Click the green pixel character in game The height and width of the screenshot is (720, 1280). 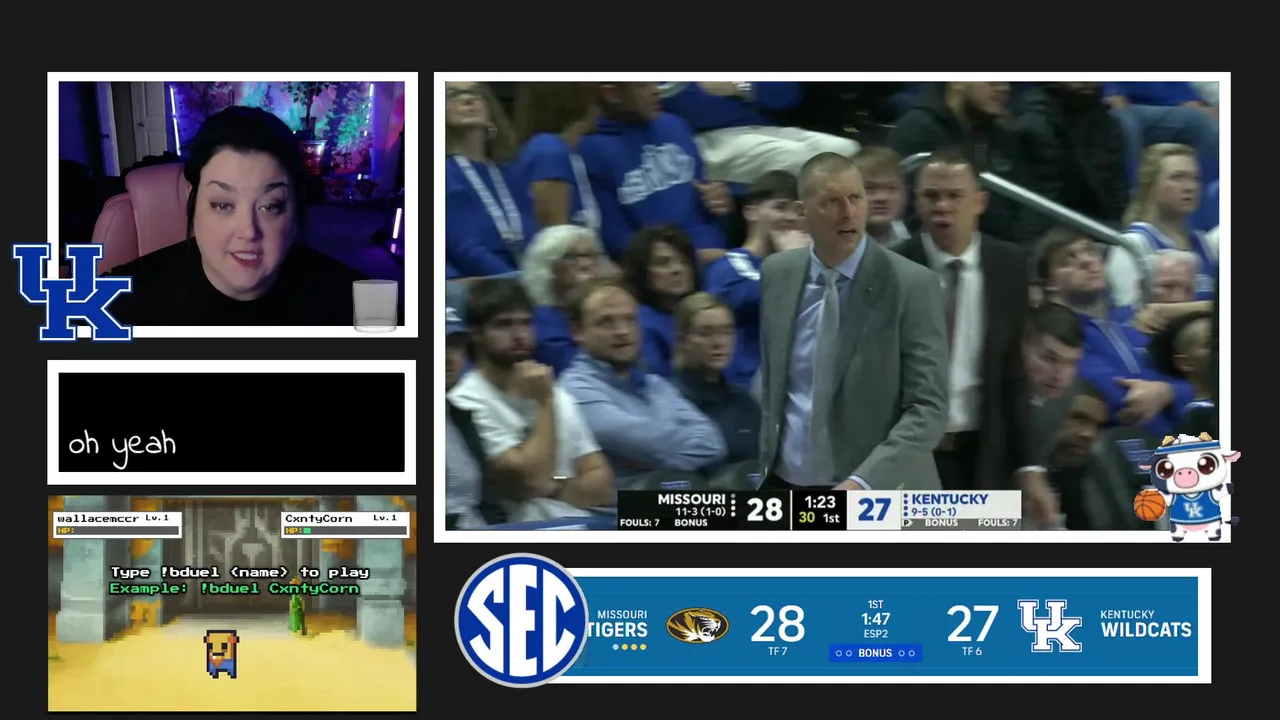pos(296,616)
